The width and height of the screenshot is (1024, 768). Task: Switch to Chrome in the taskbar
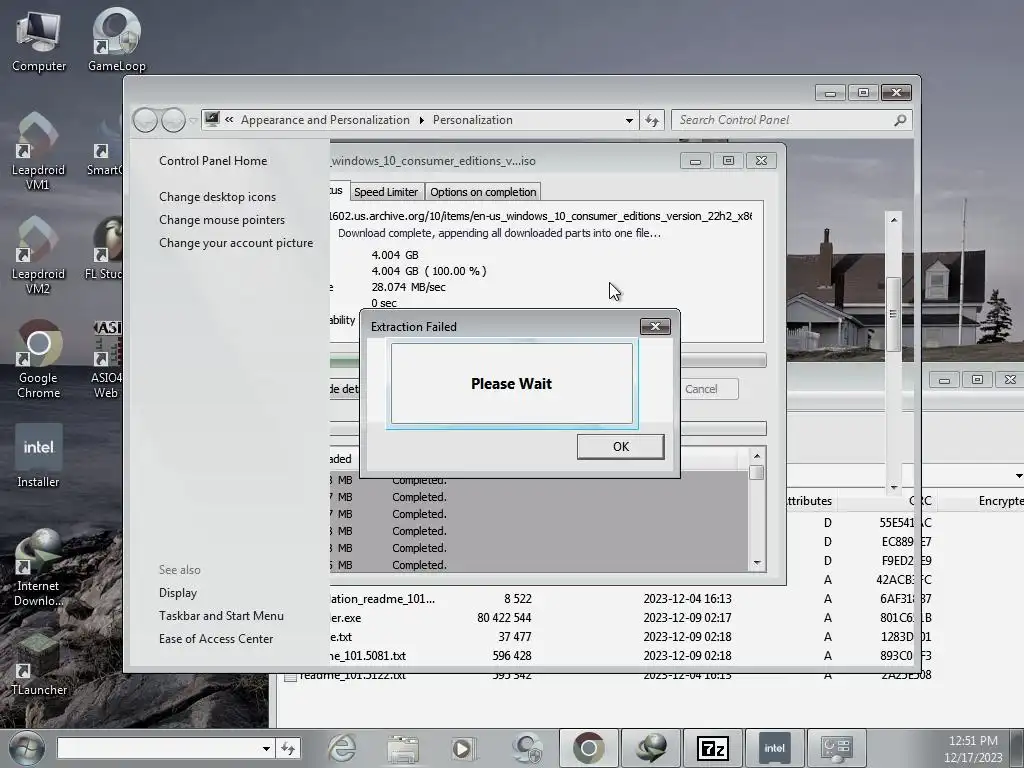(588, 748)
